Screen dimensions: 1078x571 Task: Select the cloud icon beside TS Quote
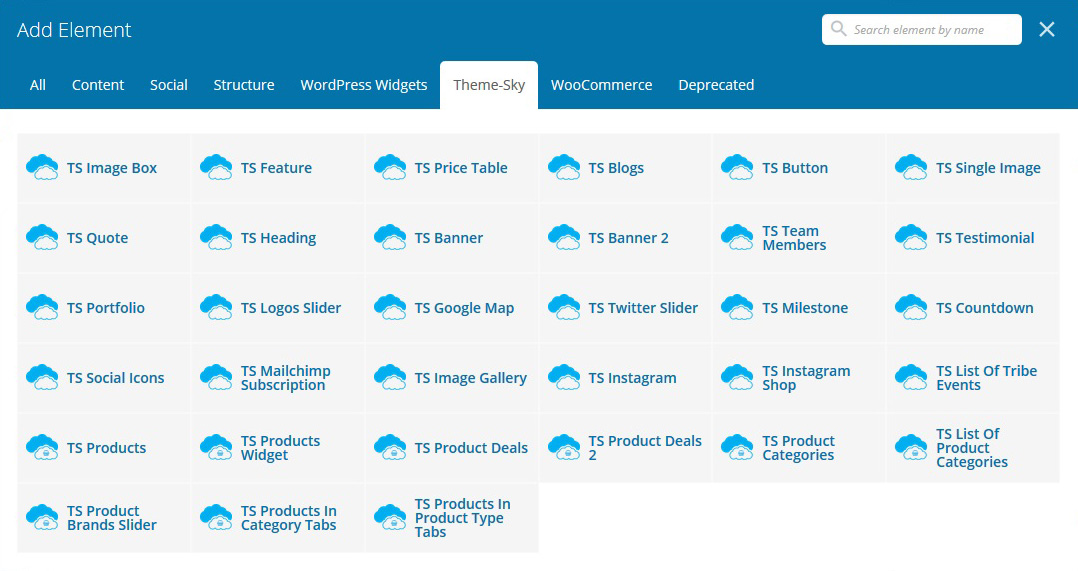42,238
